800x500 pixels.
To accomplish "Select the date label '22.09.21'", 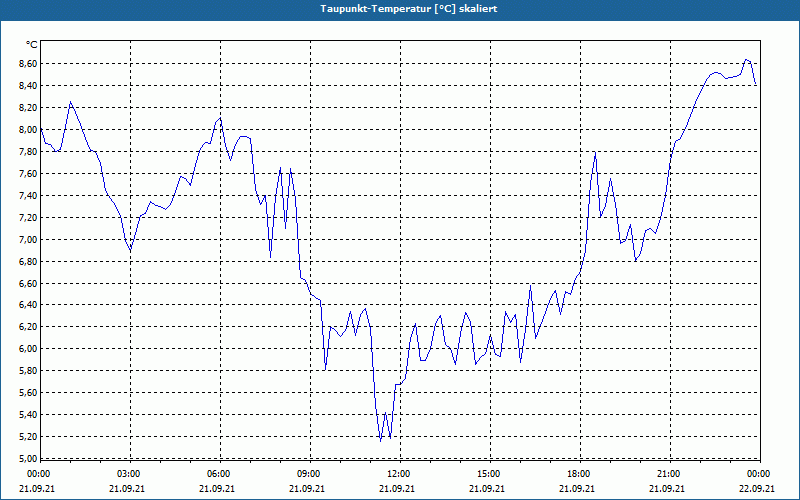I will 758,488.
